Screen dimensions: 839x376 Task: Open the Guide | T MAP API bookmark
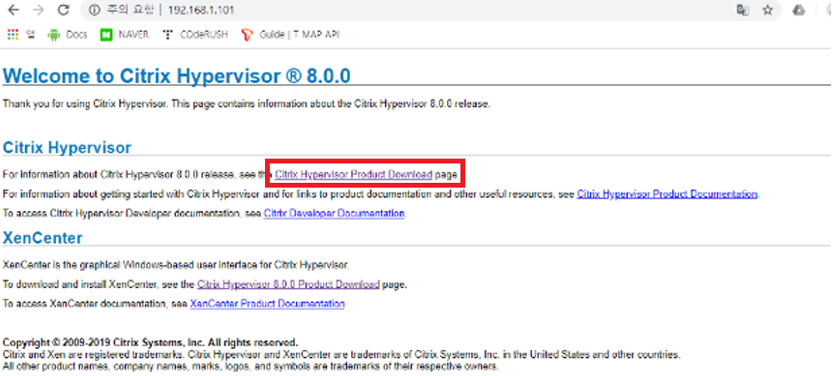290,35
